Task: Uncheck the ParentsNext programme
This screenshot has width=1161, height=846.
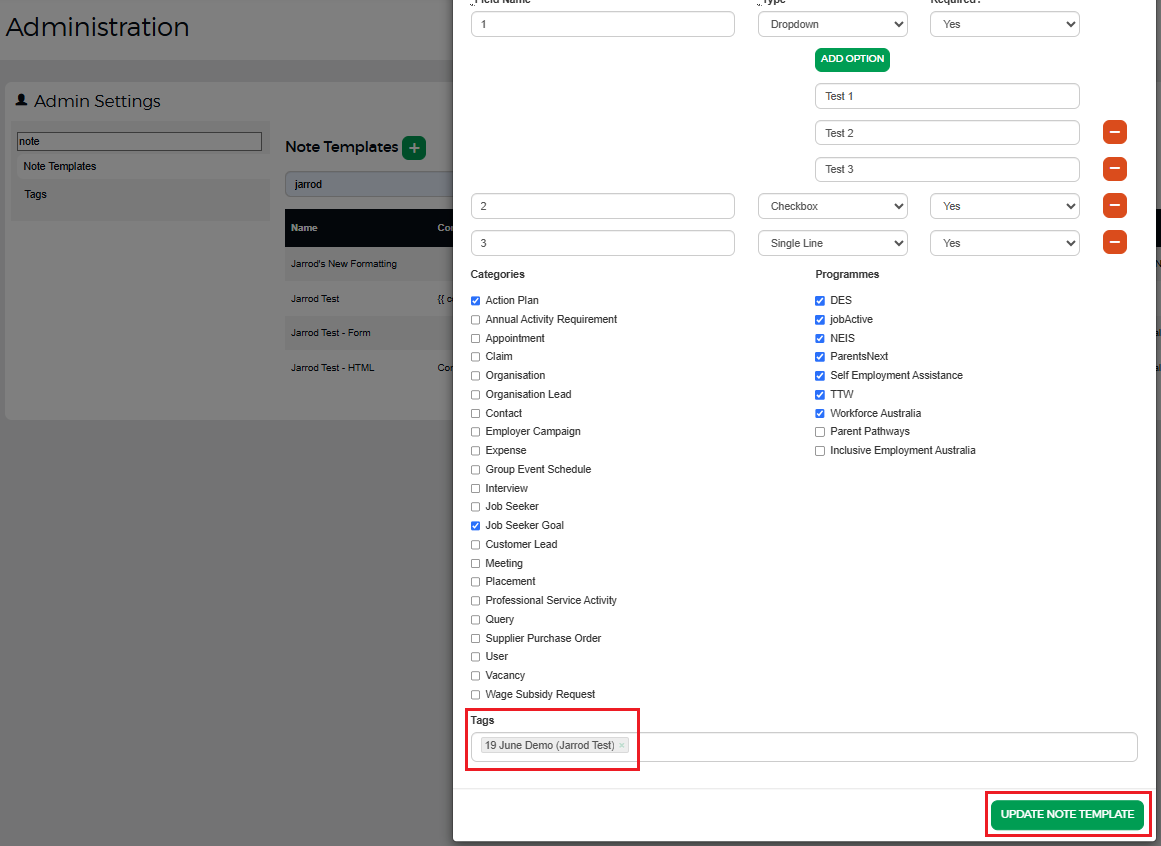Action: point(820,357)
